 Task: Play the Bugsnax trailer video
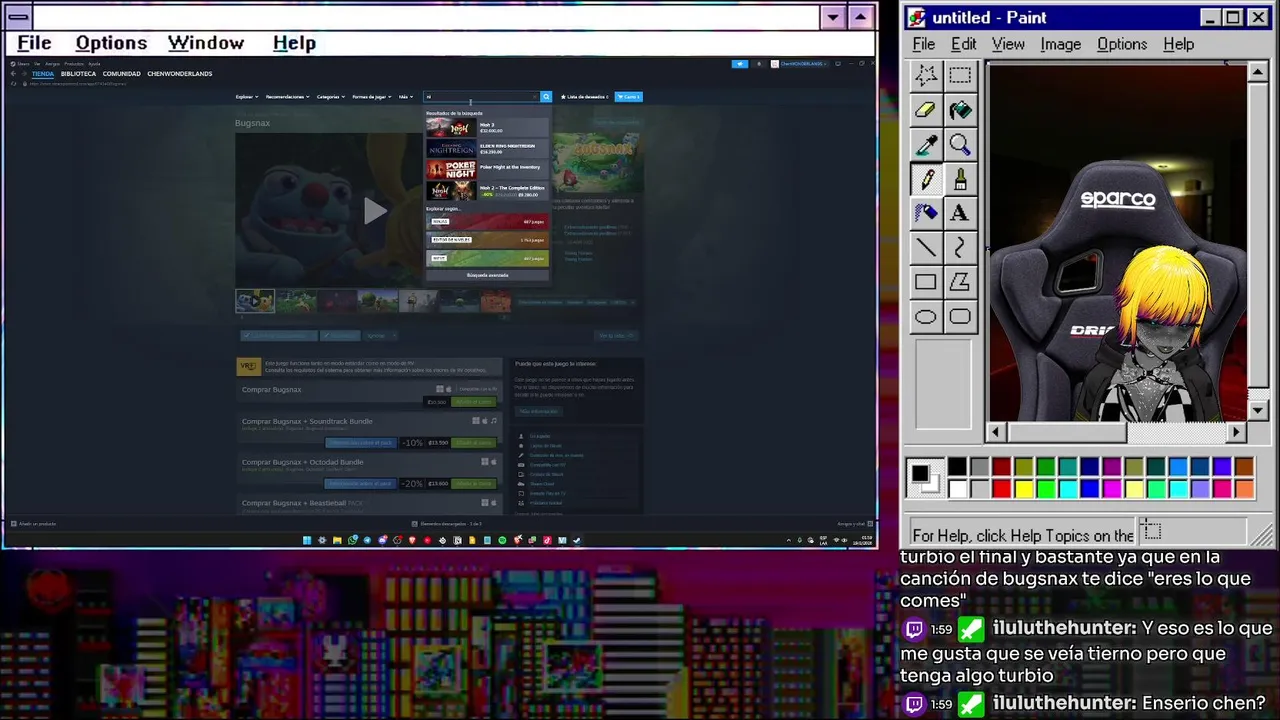pyautogui.click(x=375, y=210)
